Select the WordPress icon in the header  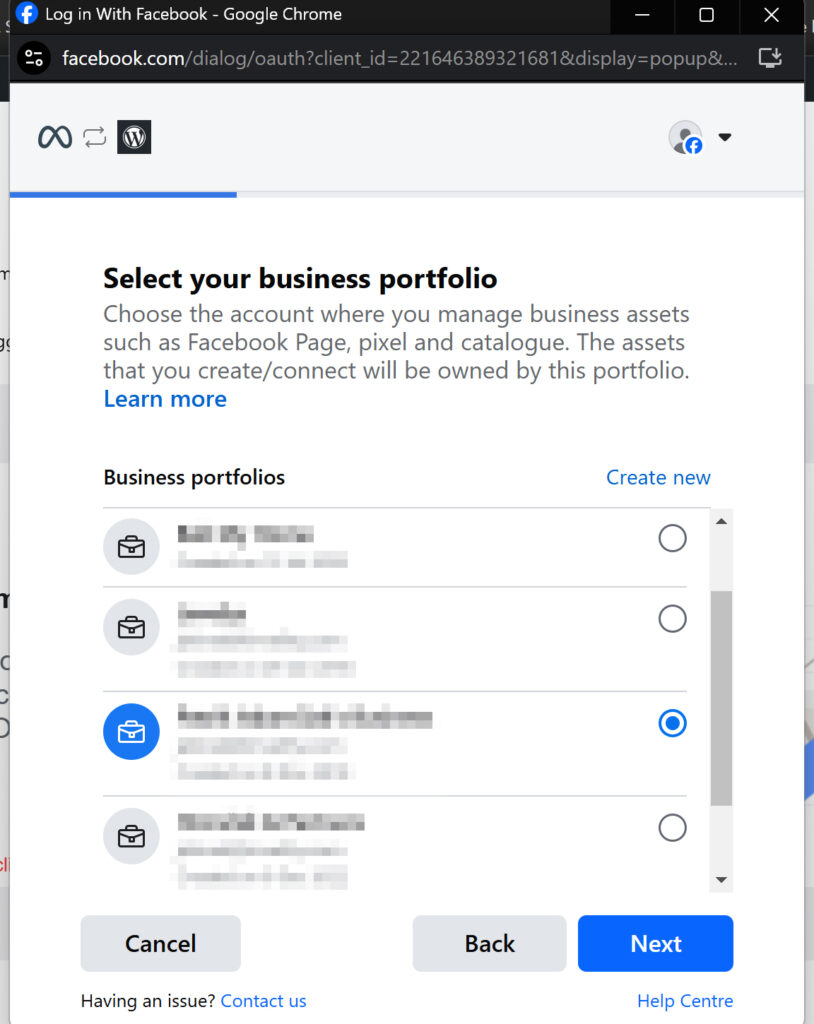134,137
